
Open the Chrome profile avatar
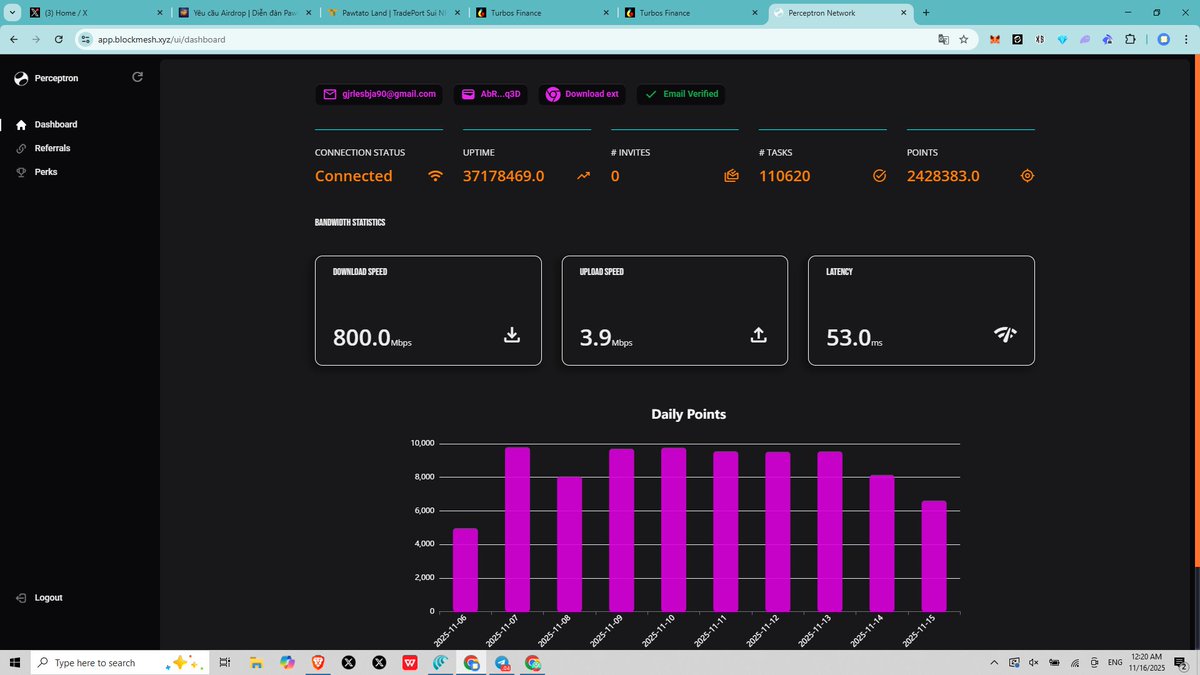click(x=1163, y=40)
